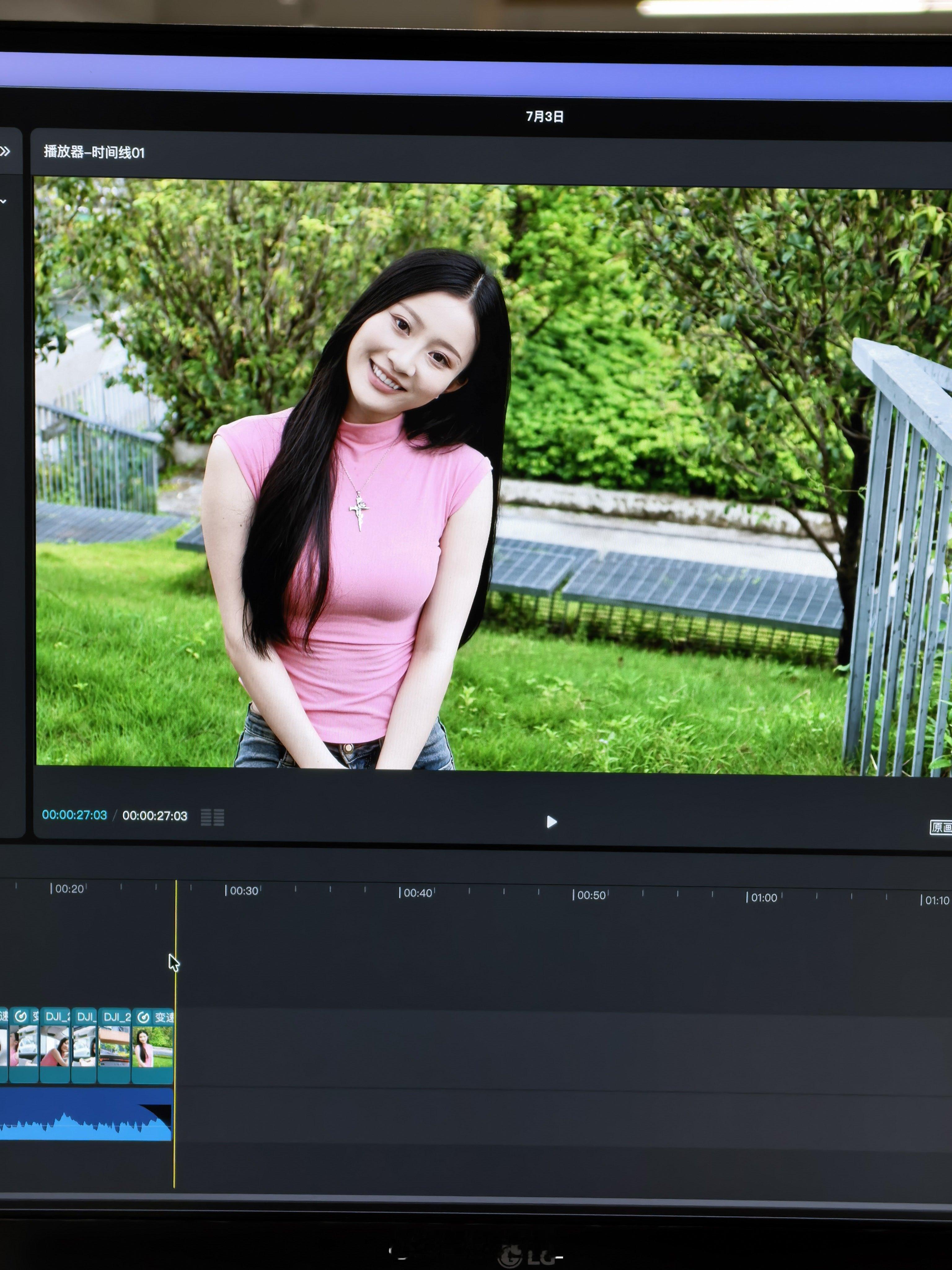Click the 原画 quality button in the player
Screen dimensions: 952x1270
point(941,827)
